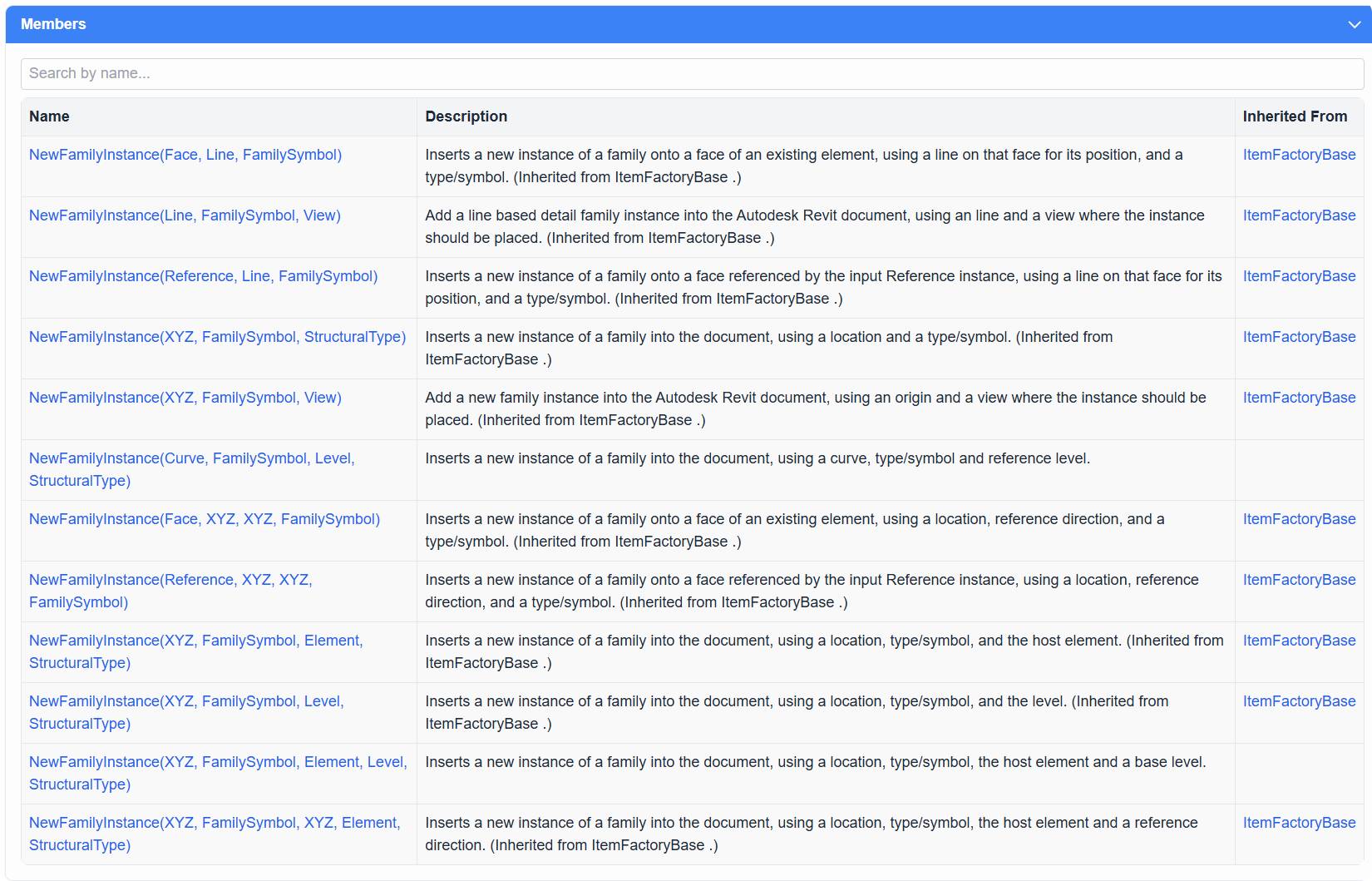Screen dimensions: 1372x881
Task: Follow ItemFactoryBase link in Face, XYZ, XYZ, FamilySymbol row
Action: pos(1299,519)
